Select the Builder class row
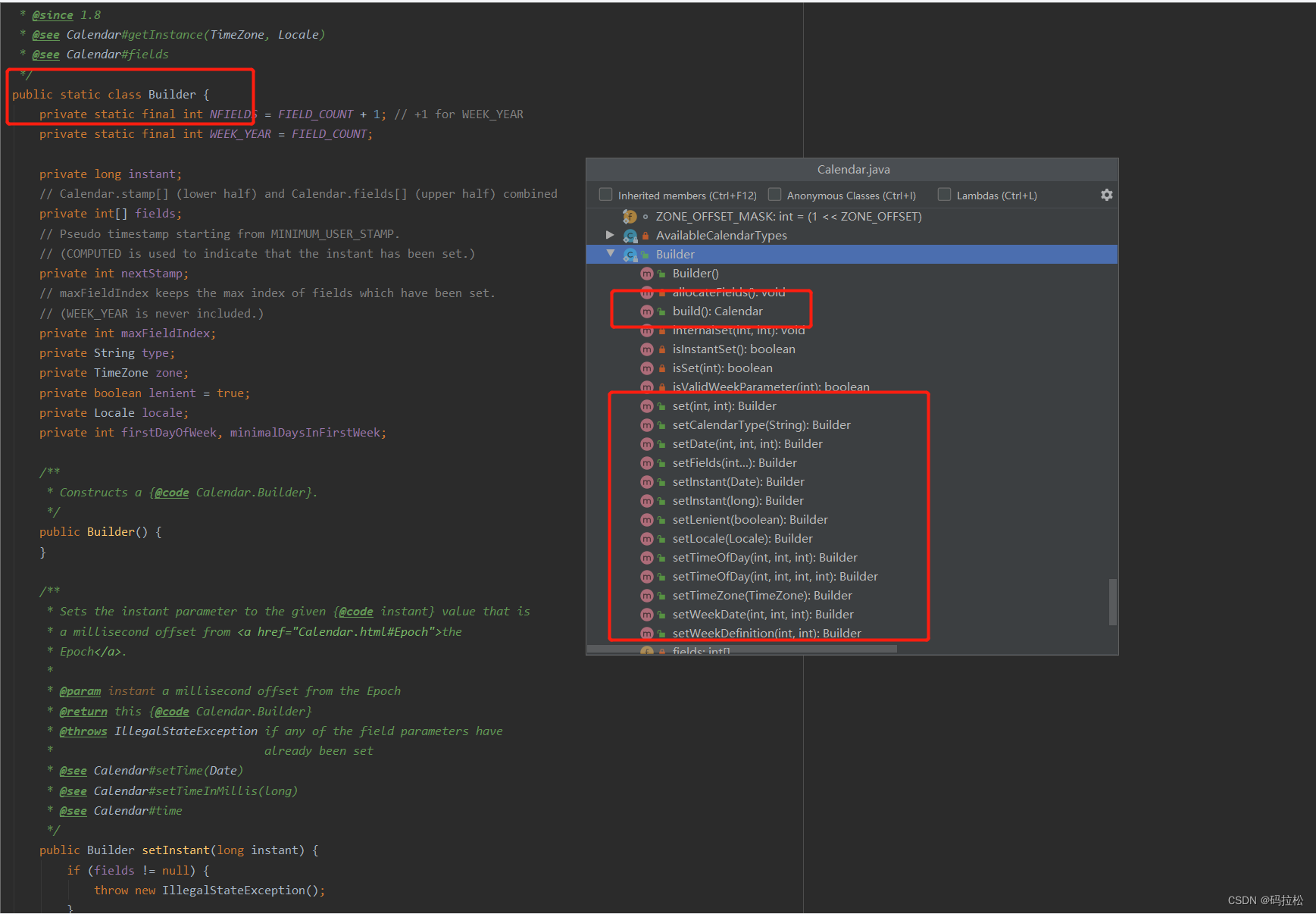 [852, 255]
